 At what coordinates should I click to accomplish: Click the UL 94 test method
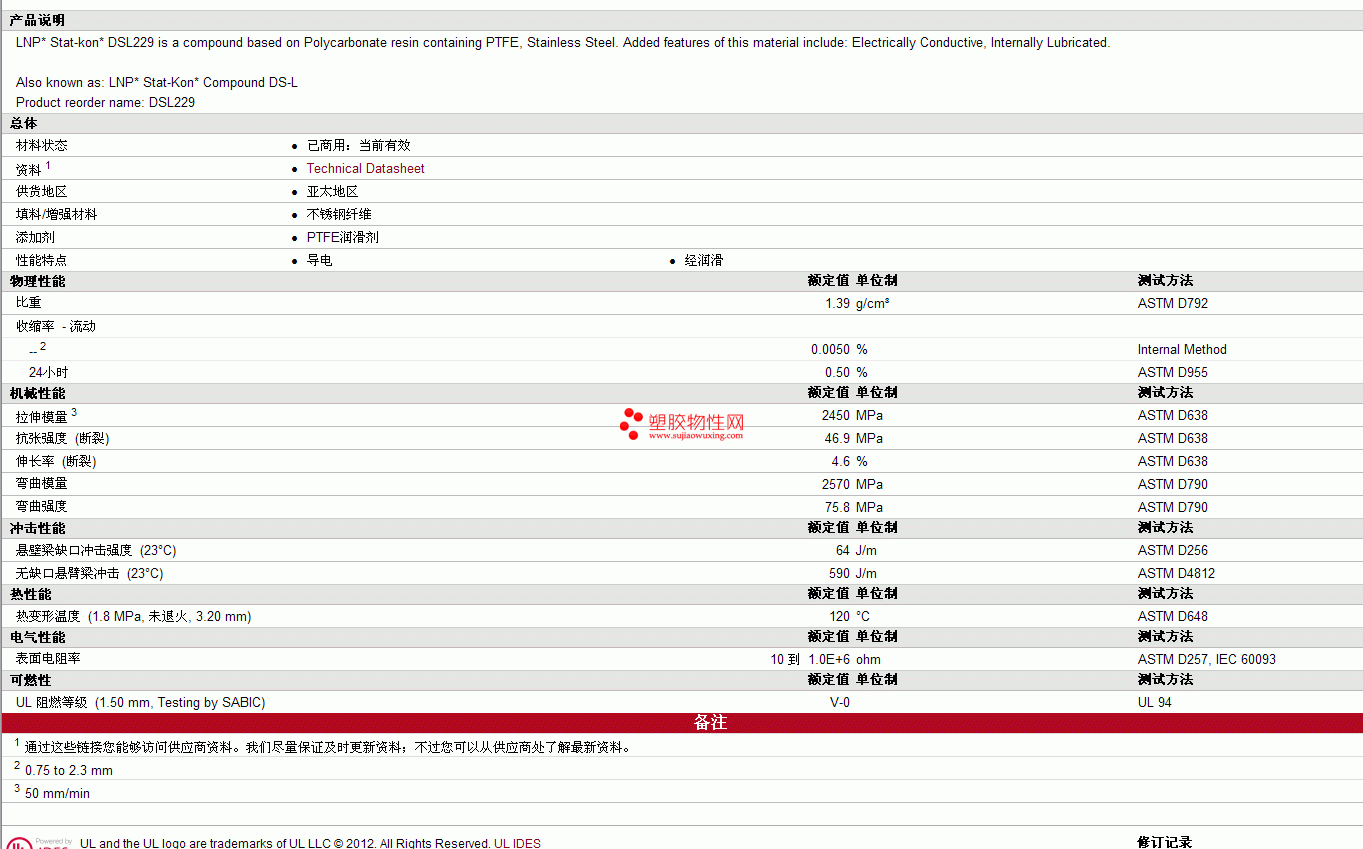1155,703
